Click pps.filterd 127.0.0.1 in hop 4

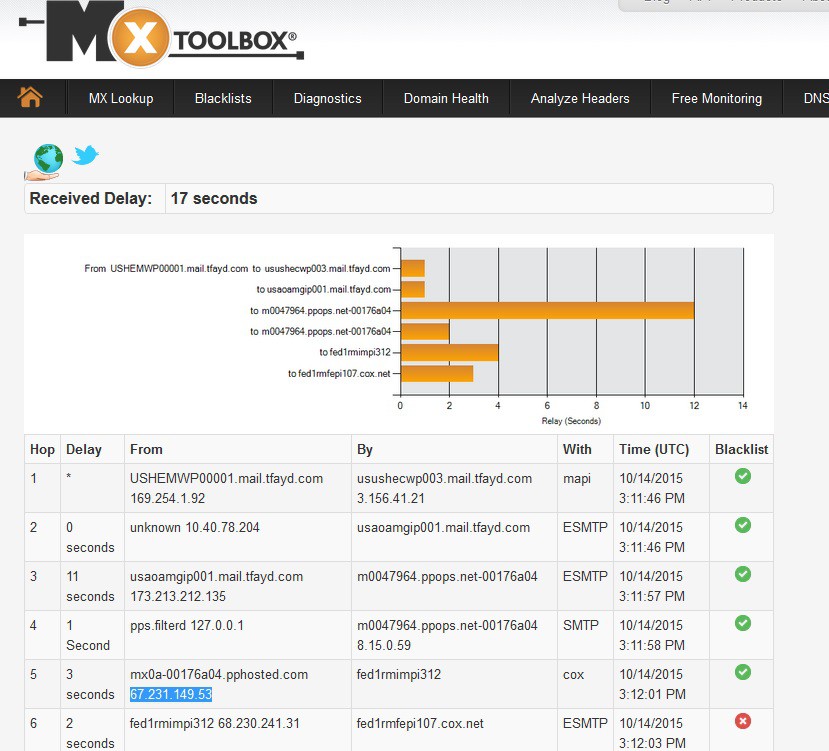[x=187, y=626]
